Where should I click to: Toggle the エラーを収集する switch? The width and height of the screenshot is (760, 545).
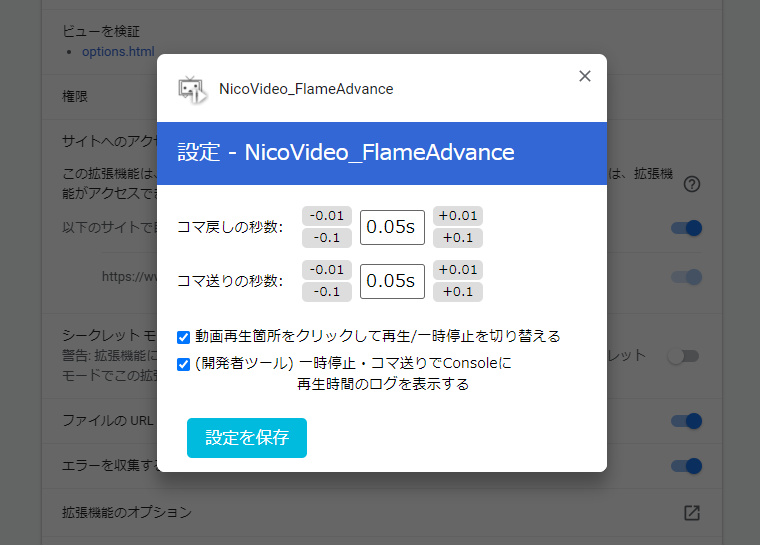coord(686,466)
